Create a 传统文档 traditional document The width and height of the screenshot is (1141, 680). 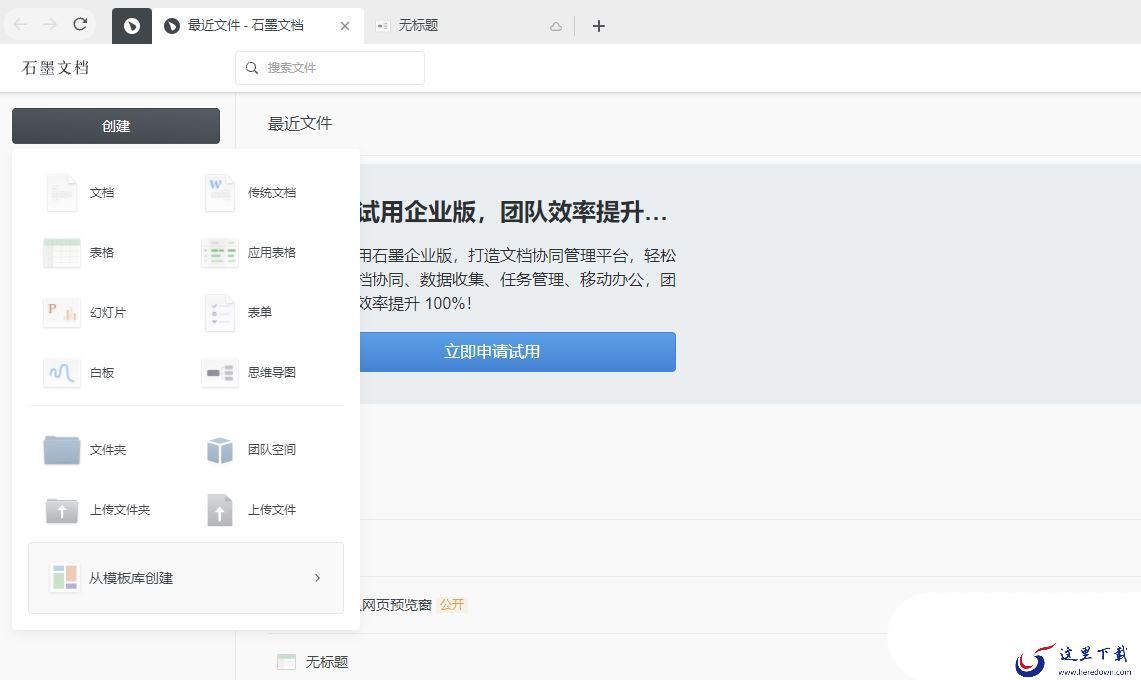[x=250, y=193]
